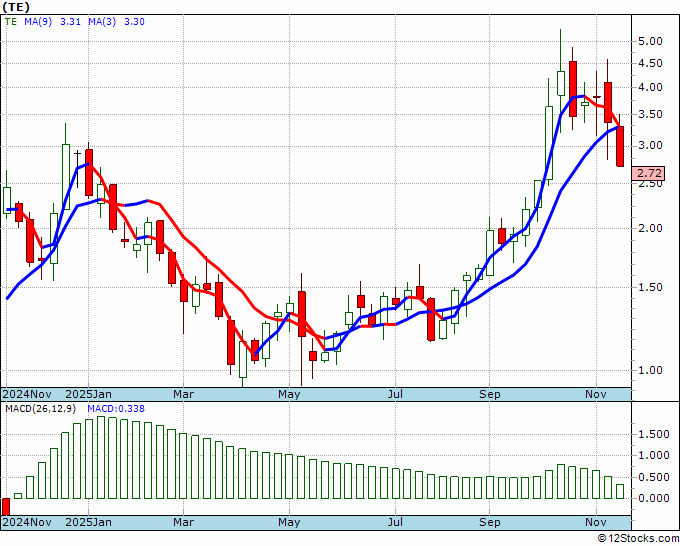Click Sep on the MACD panel date axis
This screenshot has height=546, width=680.
pyautogui.click(x=490, y=522)
